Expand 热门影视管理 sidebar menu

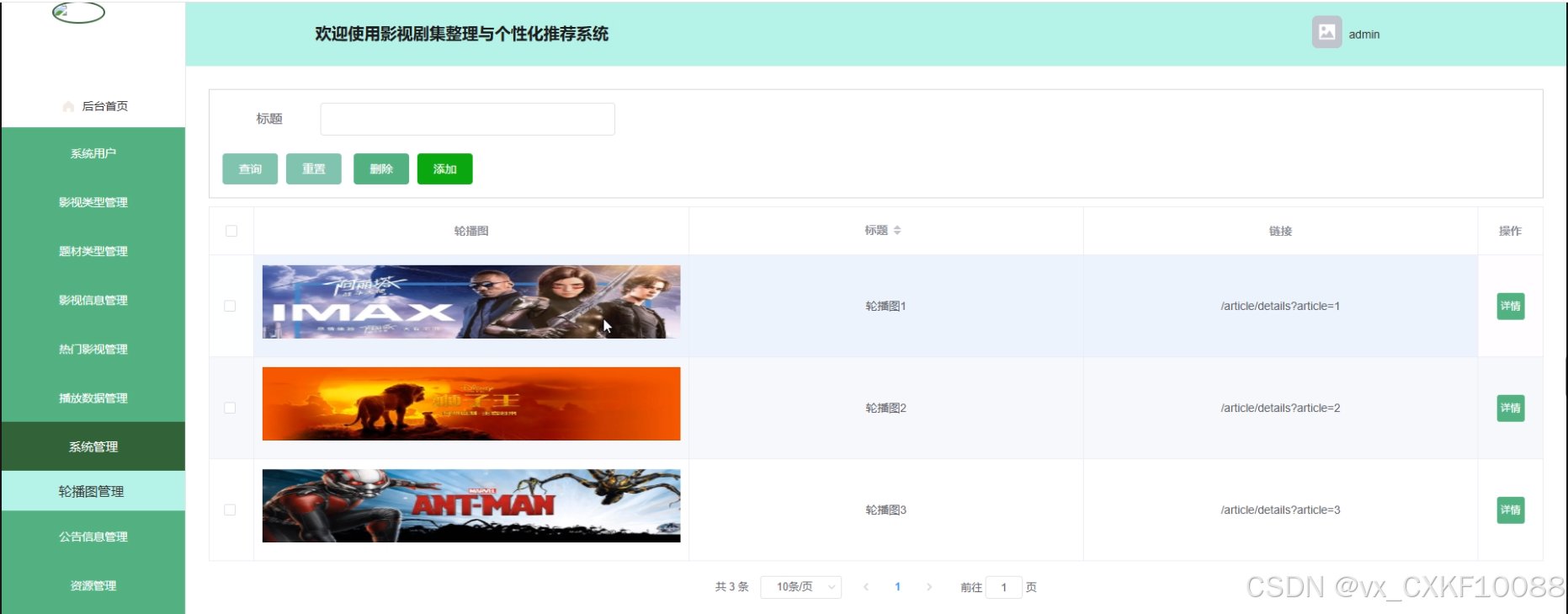[x=93, y=349]
